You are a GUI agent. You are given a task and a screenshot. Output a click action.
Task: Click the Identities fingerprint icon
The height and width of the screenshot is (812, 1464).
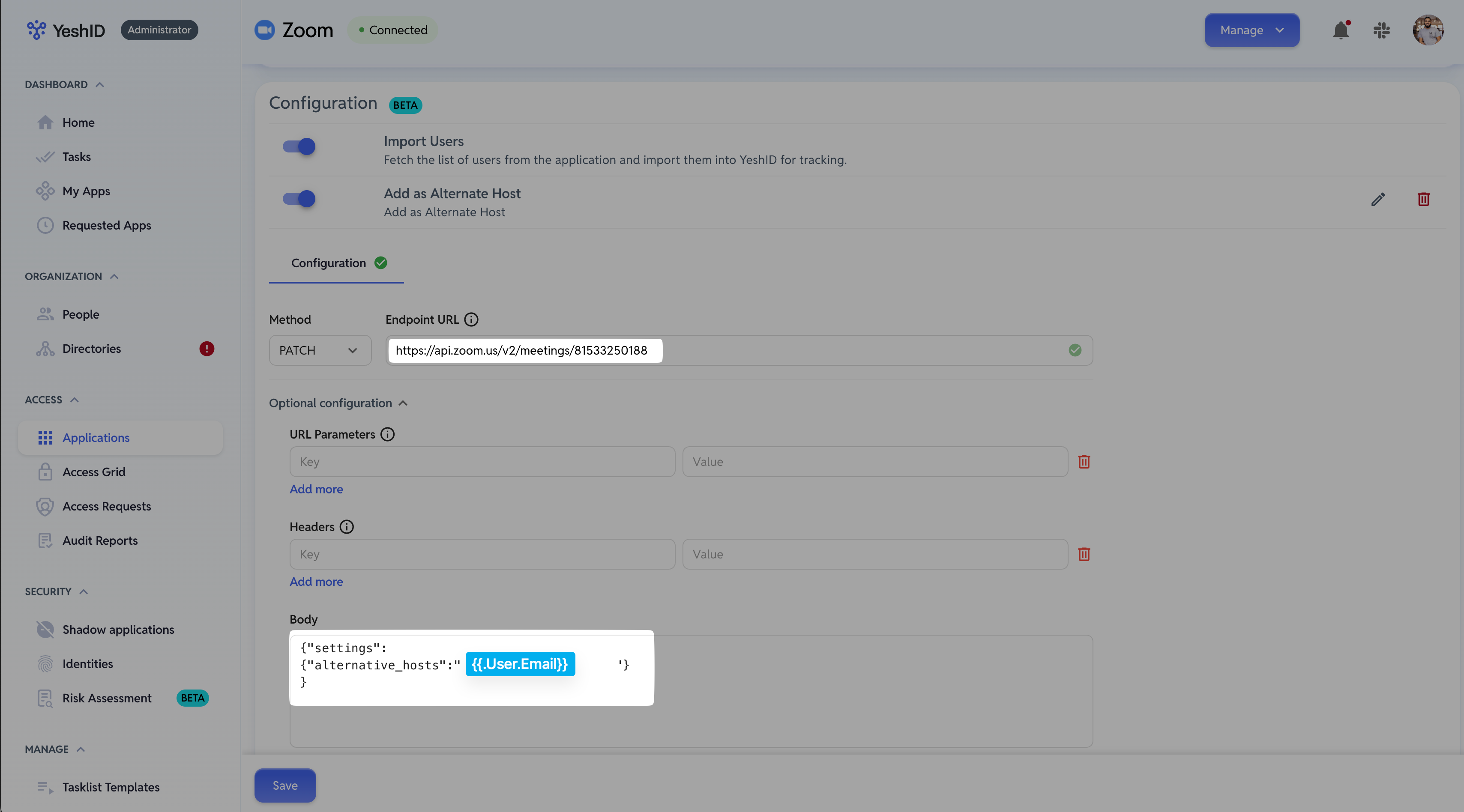(45, 664)
